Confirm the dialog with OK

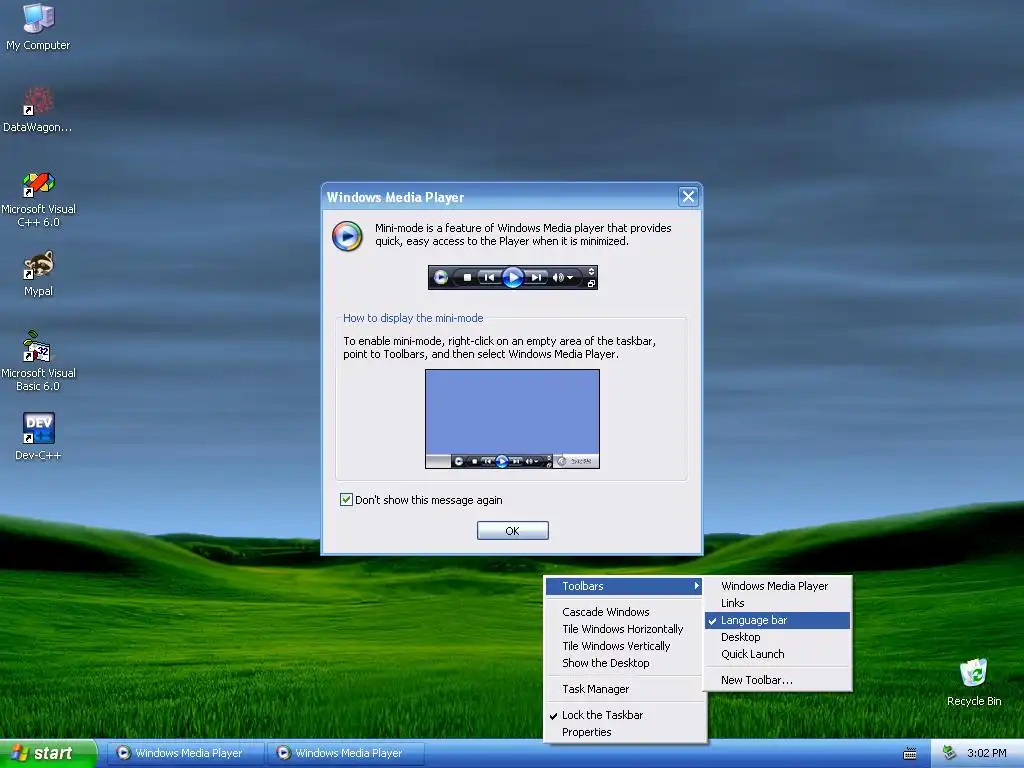tap(513, 530)
